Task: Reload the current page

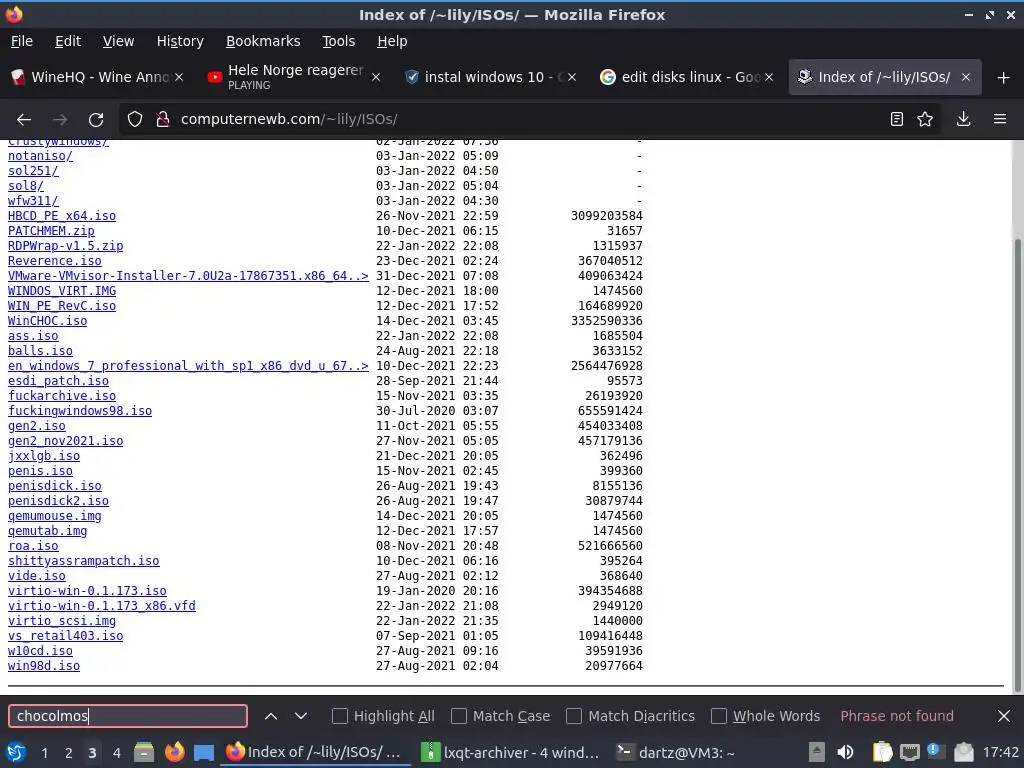Action: [x=96, y=120]
